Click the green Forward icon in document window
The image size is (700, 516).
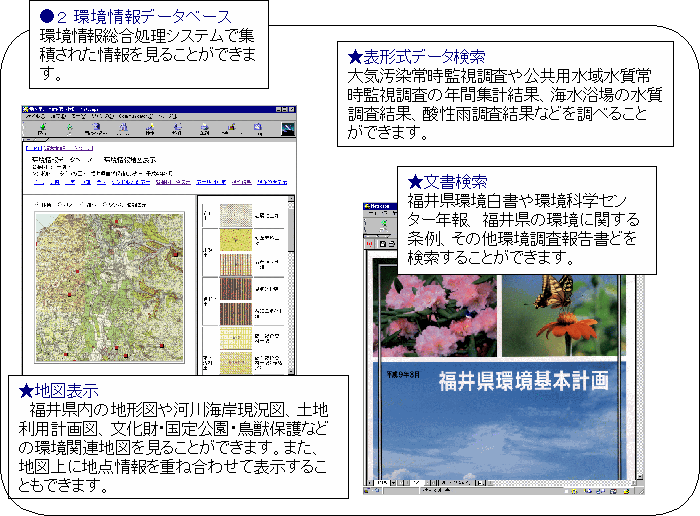(383, 225)
